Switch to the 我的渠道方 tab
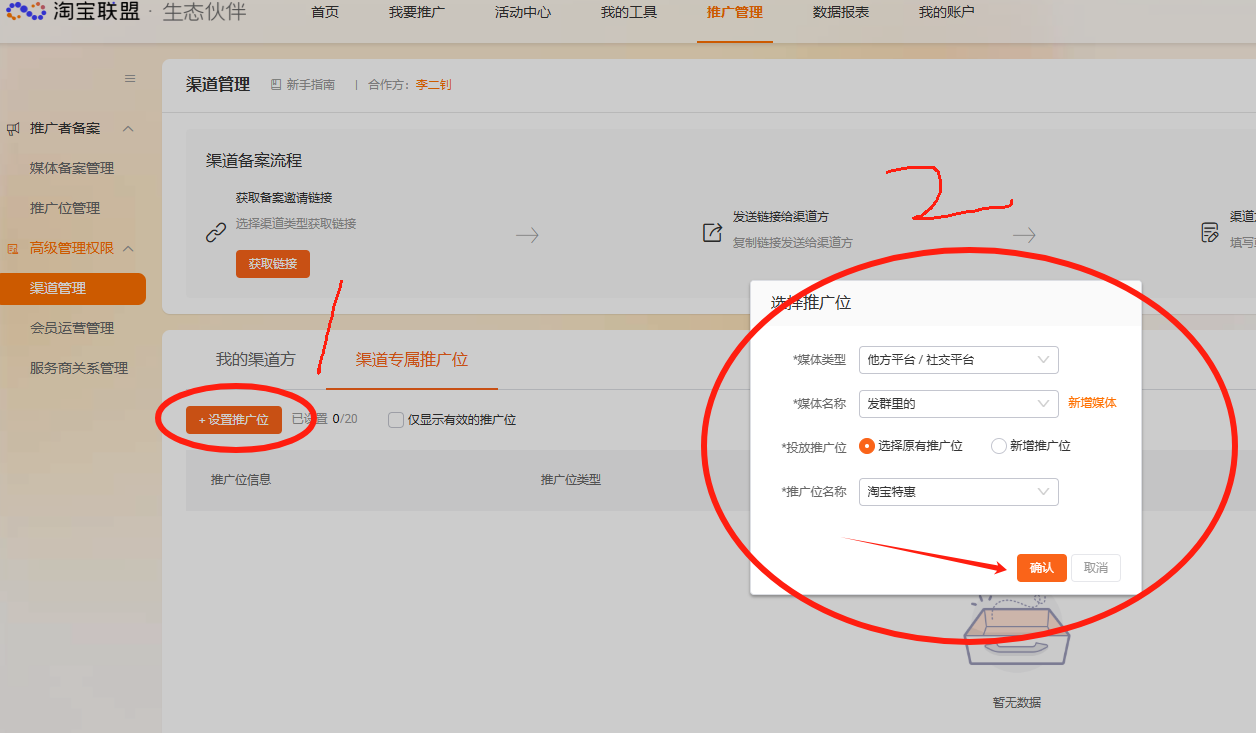The height and width of the screenshot is (733, 1256). [256, 359]
